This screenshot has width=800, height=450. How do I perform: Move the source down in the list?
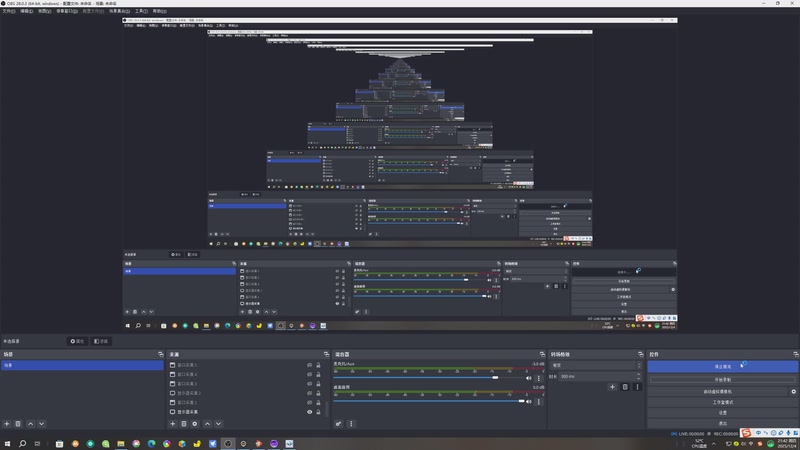(218, 423)
